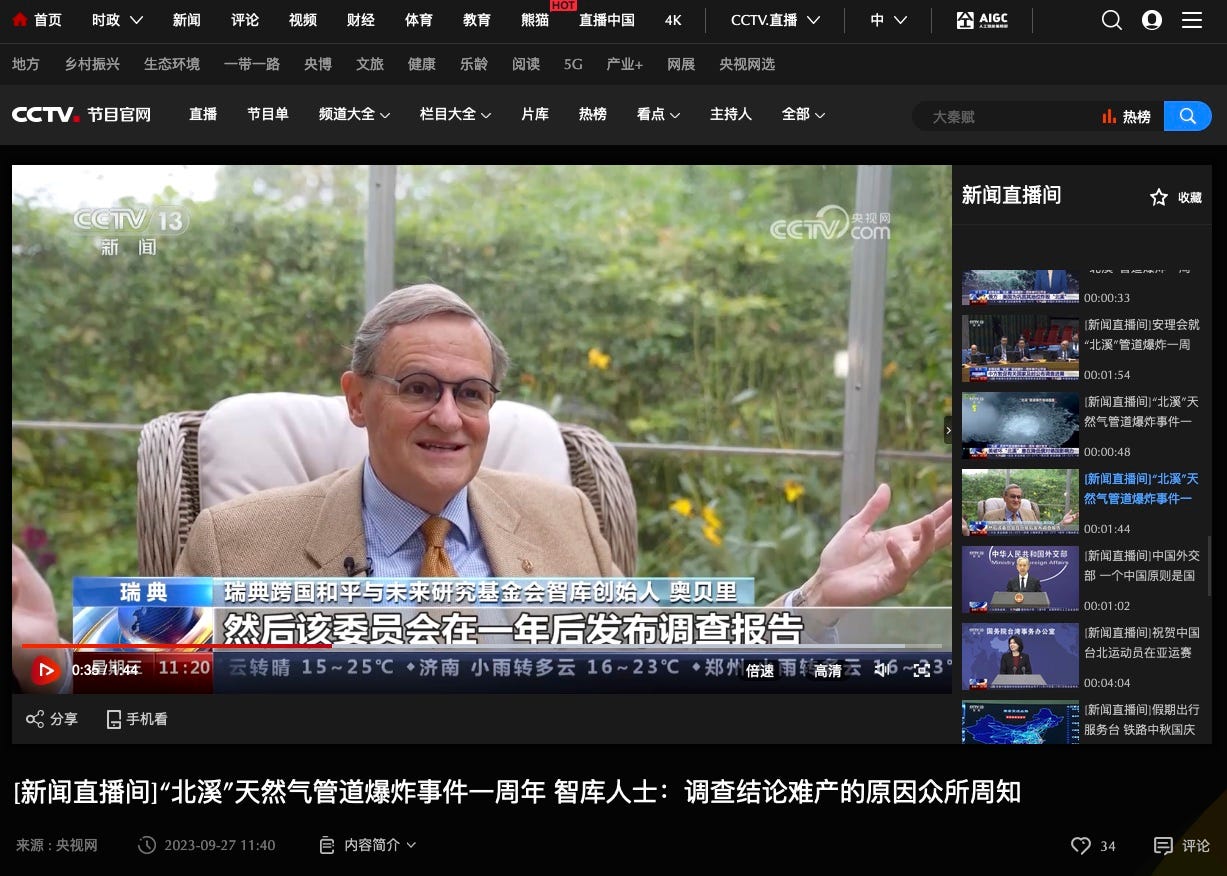Click the 央视网 source text

(77, 846)
